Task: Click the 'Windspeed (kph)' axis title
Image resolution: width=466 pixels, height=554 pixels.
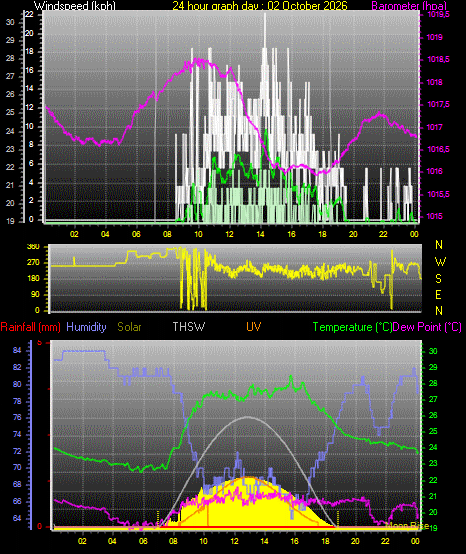Action: point(75,6)
